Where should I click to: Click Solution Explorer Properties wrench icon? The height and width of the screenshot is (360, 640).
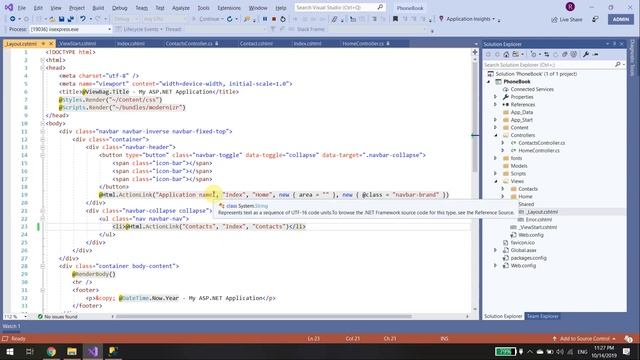(586, 54)
